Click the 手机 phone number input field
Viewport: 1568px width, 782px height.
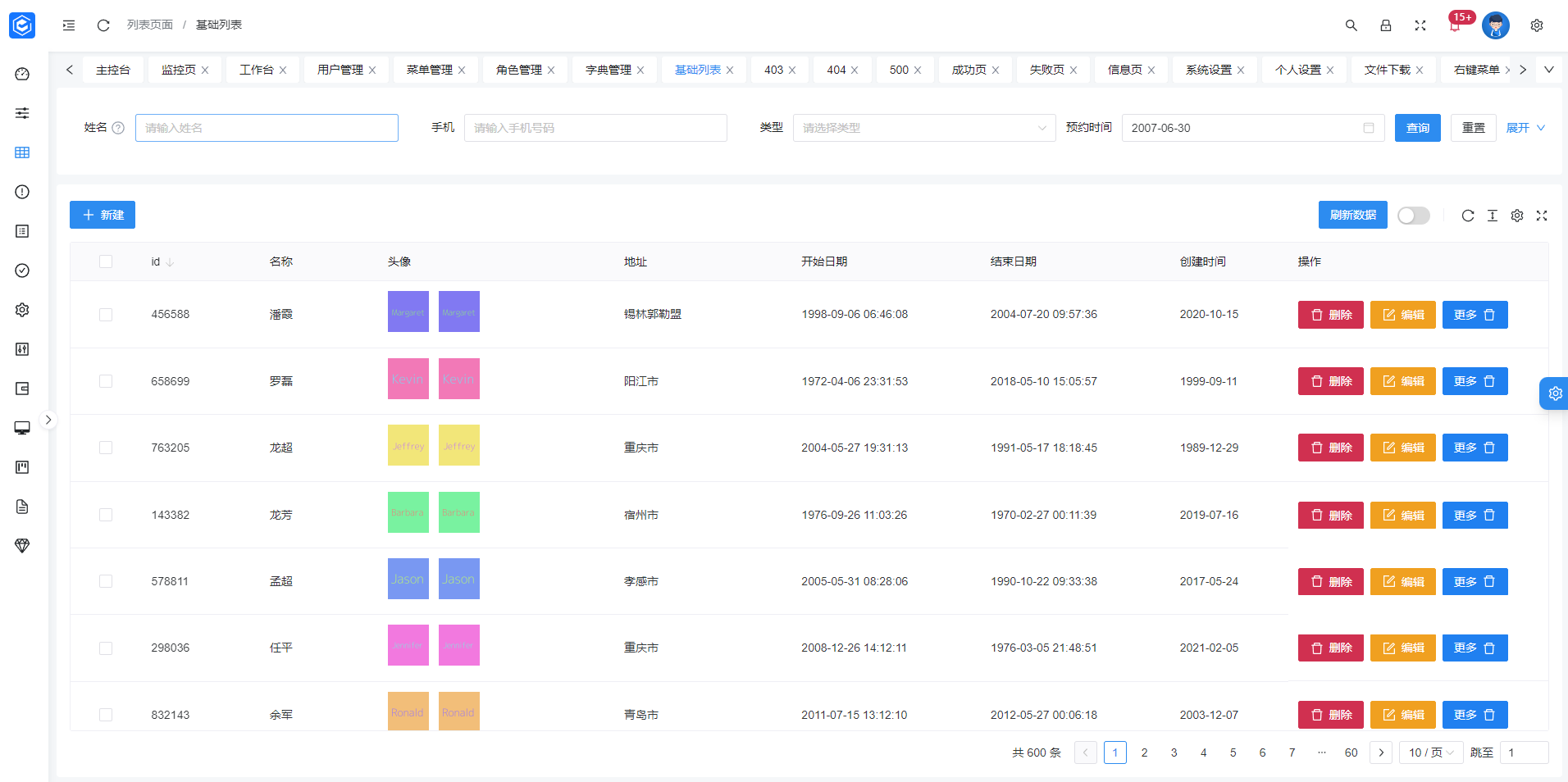(x=595, y=128)
